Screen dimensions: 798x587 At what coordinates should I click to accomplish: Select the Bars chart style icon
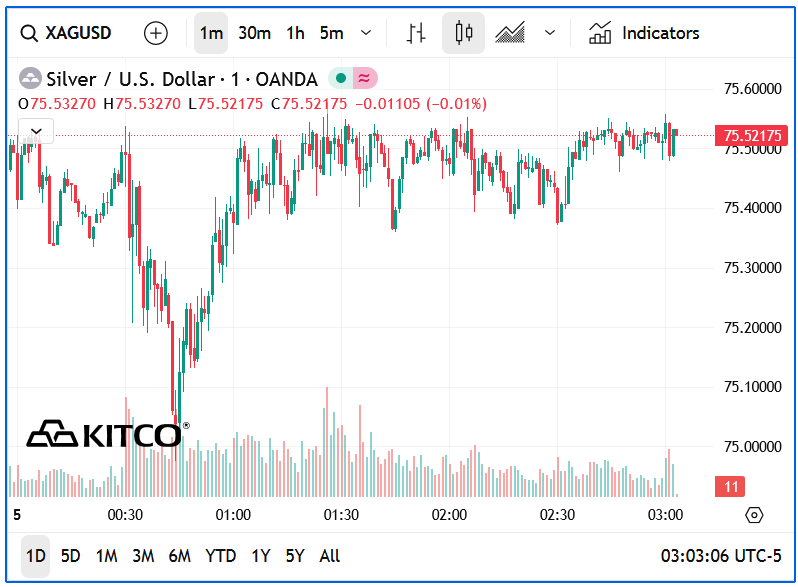[416, 33]
